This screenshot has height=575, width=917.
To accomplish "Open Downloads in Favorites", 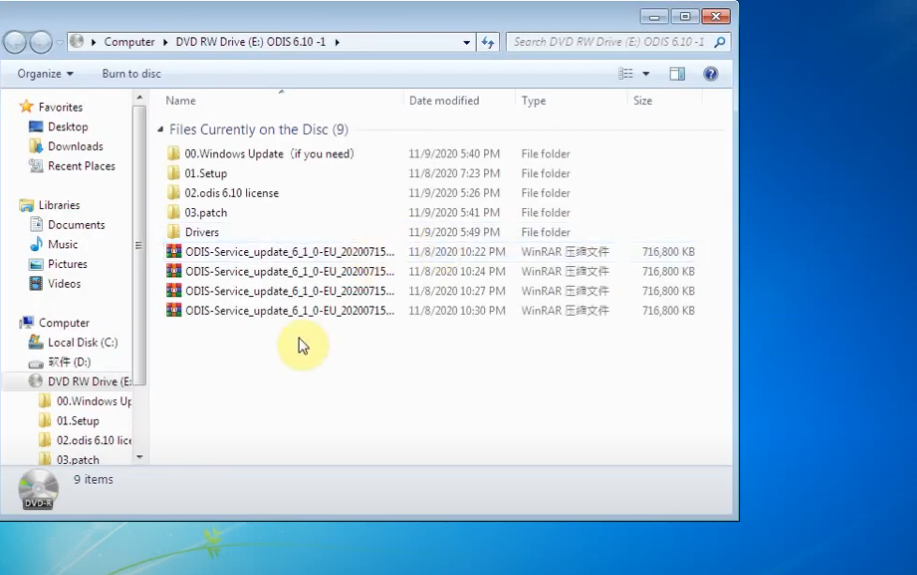I will 75,146.
